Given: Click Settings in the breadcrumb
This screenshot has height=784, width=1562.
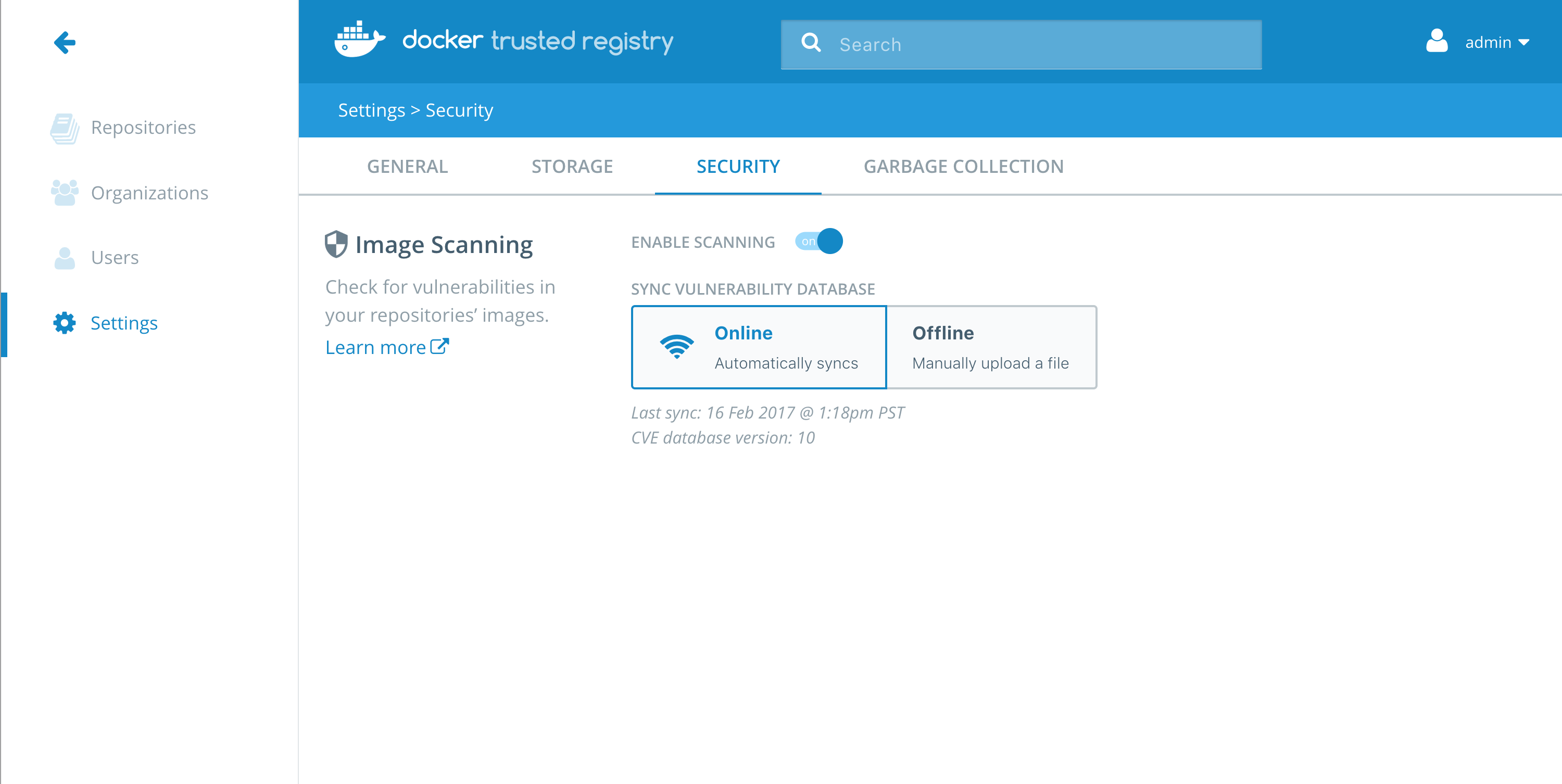Looking at the screenshot, I should 371,110.
